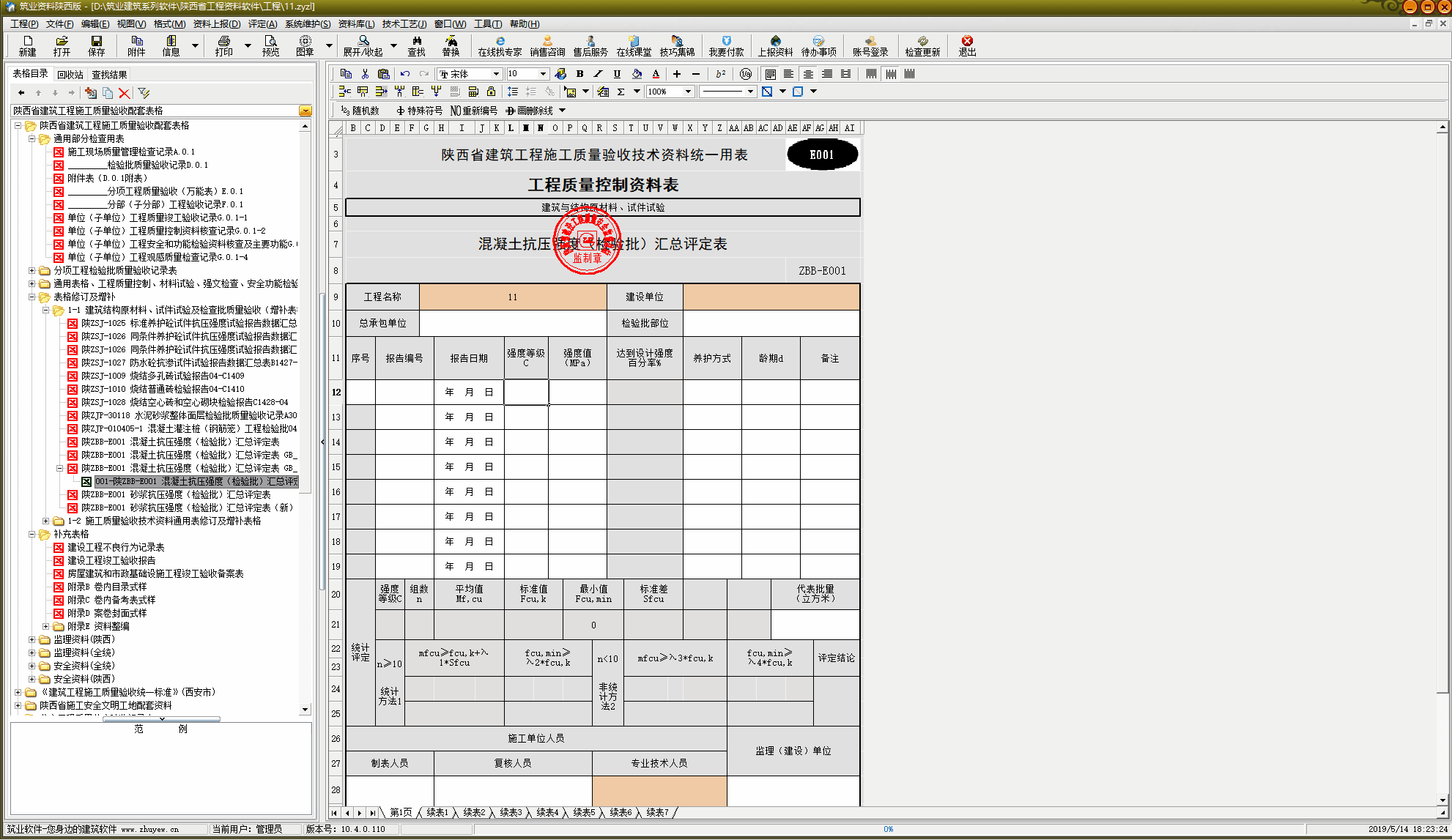The height and width of the screenshot is (840, 1452).
Task: Open the line style selector dropdown
Action: click(751, 91)
